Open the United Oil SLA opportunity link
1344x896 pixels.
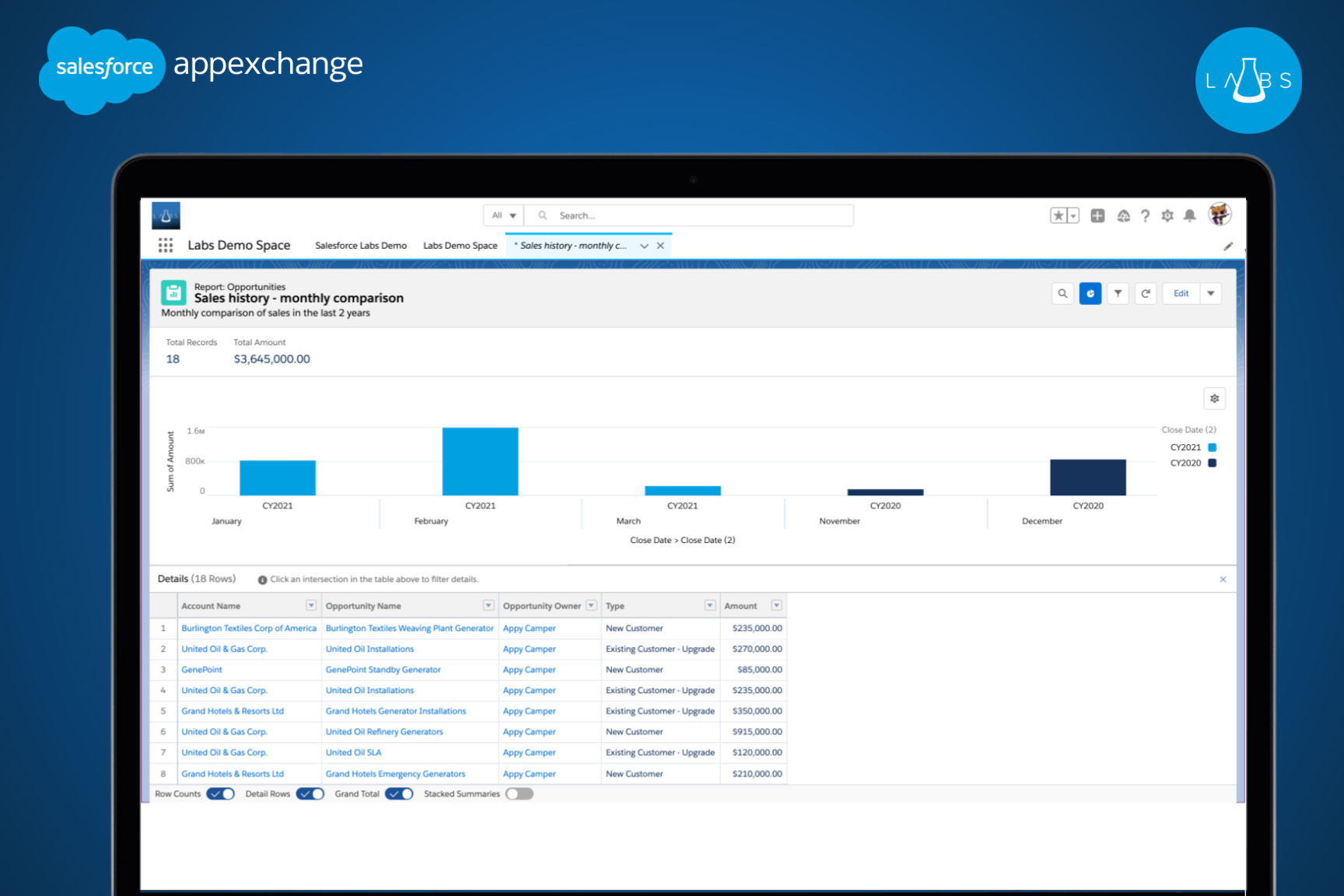pos(354,753)
